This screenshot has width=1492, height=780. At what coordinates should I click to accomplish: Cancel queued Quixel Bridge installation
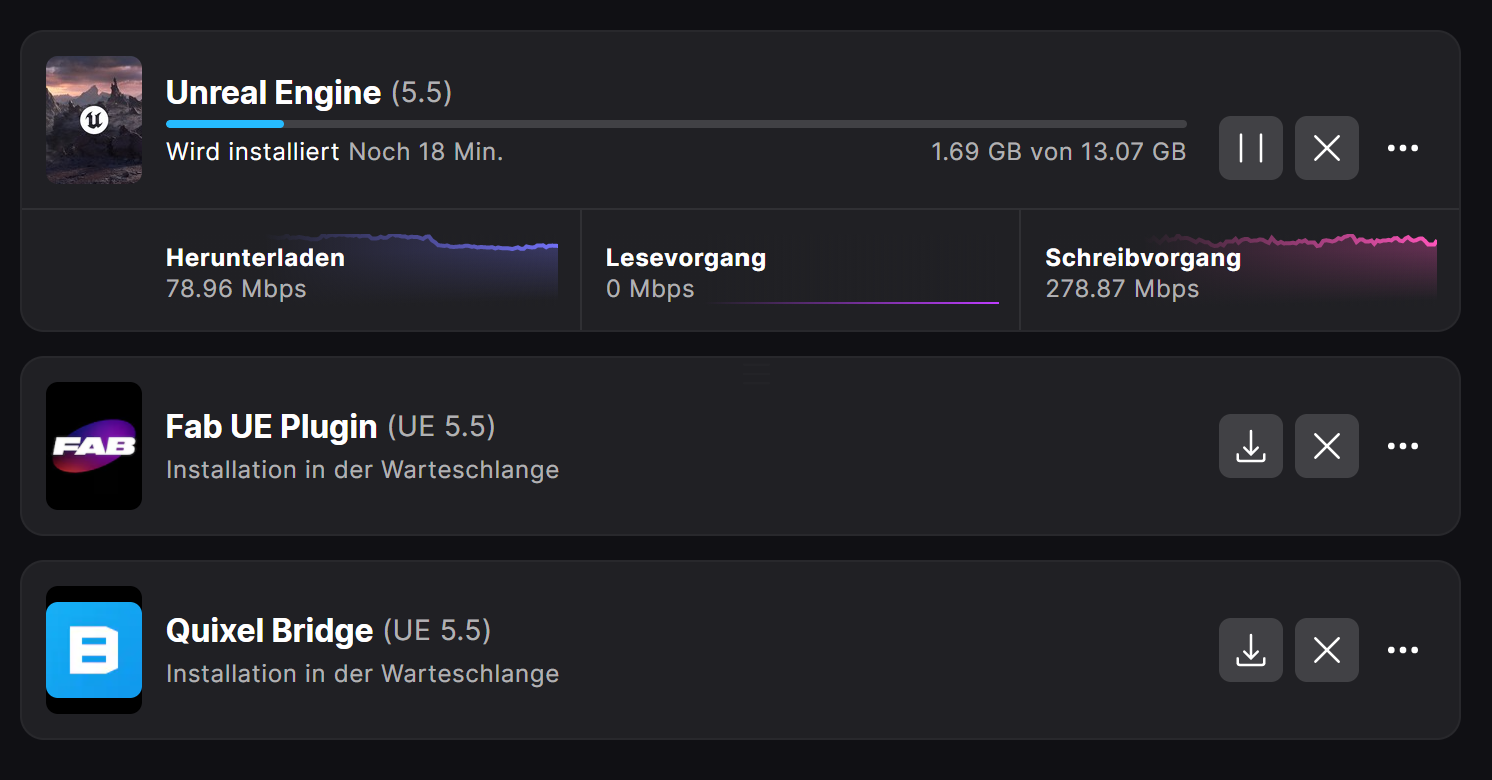[1326, 650]
